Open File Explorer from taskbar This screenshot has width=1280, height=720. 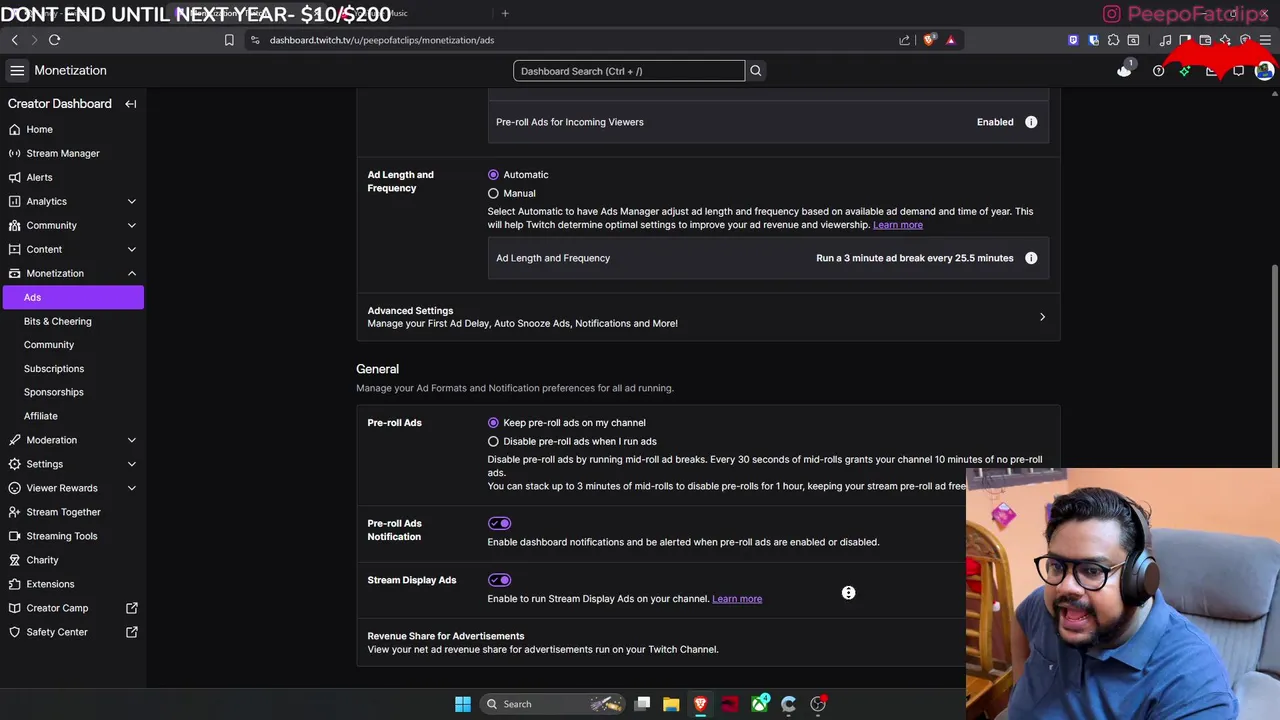tap(671, 704)
